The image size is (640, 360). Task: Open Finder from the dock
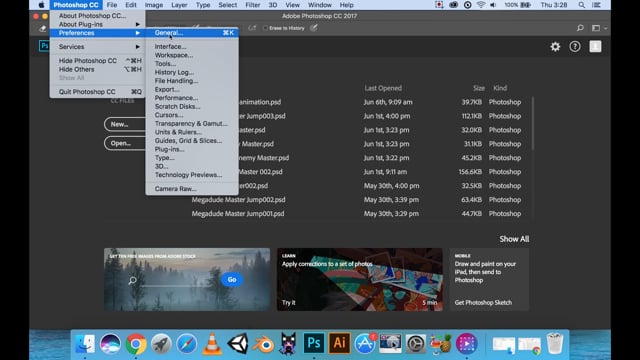point(85,344)
